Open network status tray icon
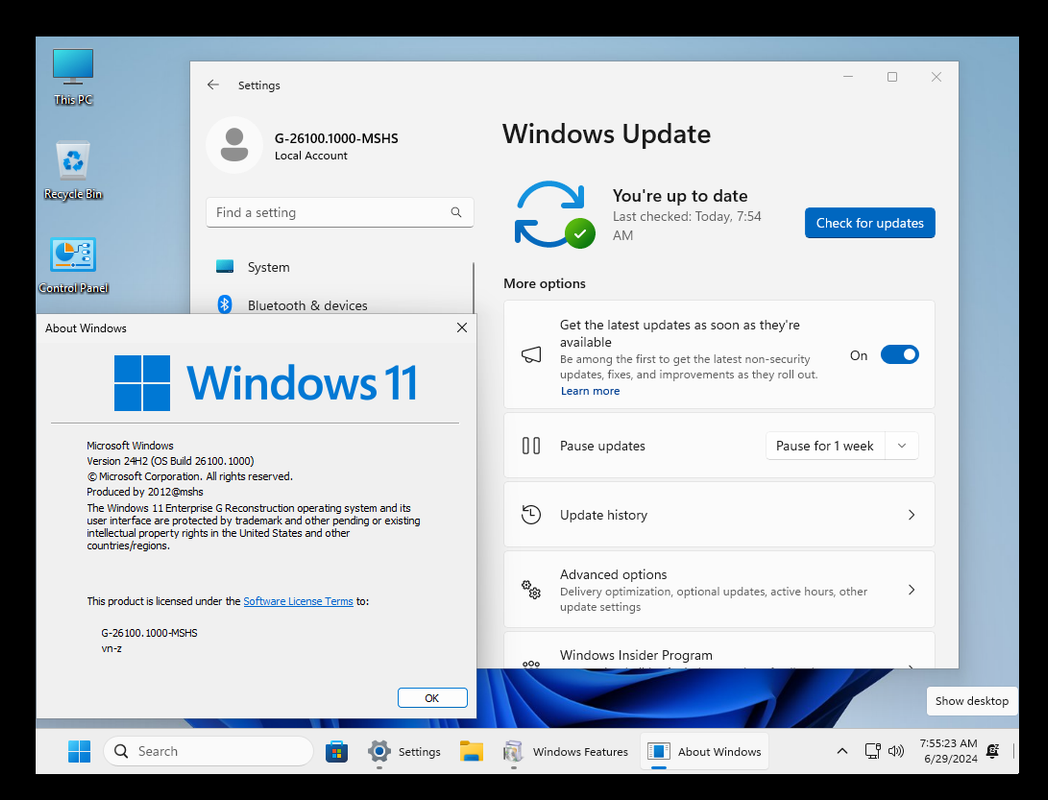Screen dimensions: 1048x800 (x=872, y=751)
